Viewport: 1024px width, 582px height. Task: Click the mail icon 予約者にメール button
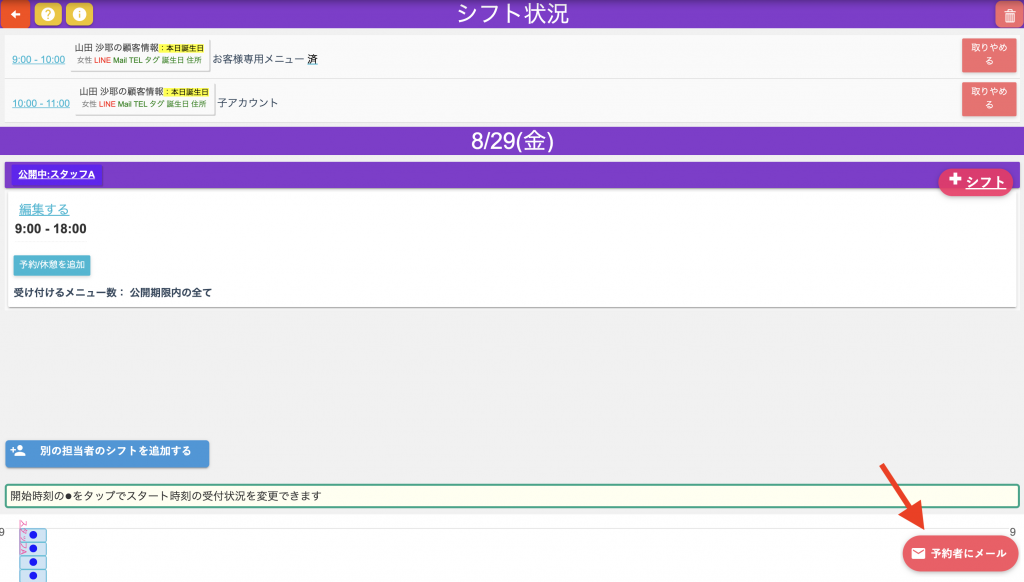pos(960,553)
